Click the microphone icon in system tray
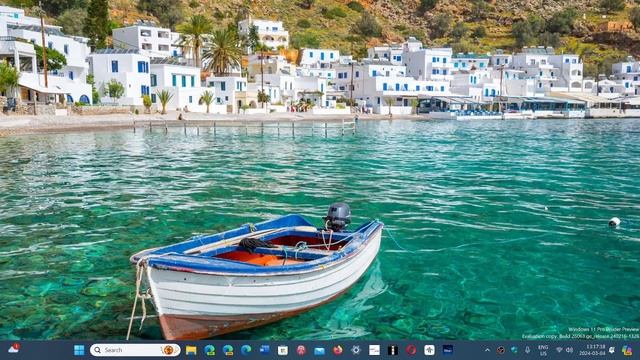 [x=527, y=350]
